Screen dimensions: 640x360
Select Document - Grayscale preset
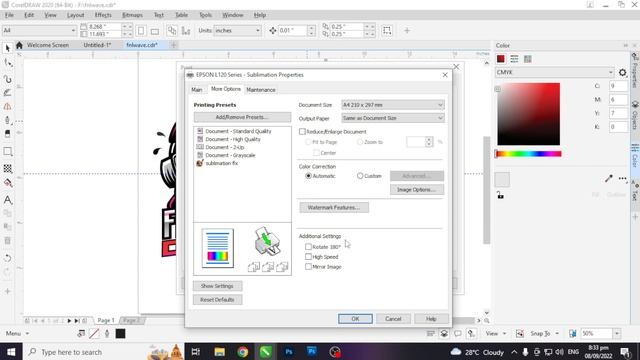pyautogui.click(x=230, y=155)
